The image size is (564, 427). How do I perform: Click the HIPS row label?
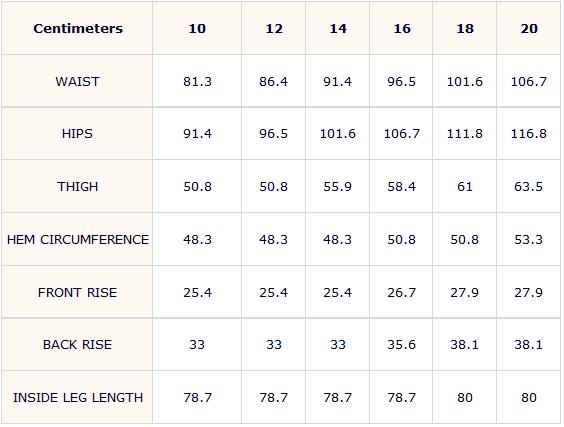tap(77, 134)
